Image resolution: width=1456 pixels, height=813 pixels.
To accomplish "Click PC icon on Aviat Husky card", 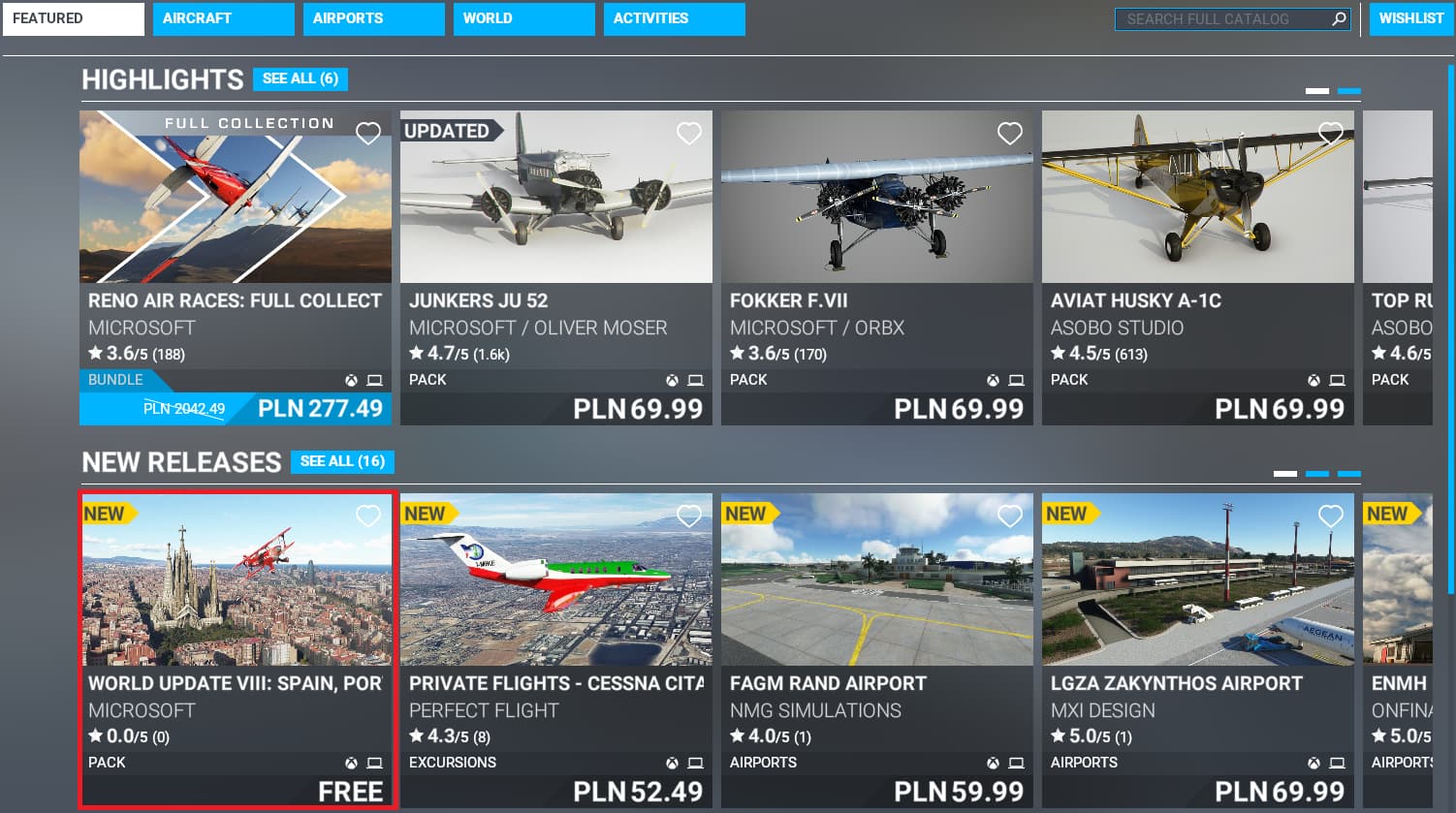I will tap(1337, 381).
